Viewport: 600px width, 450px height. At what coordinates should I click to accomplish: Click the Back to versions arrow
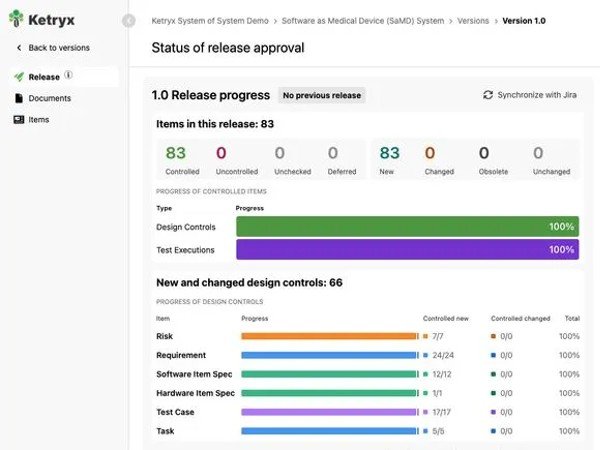click(19, 47)
